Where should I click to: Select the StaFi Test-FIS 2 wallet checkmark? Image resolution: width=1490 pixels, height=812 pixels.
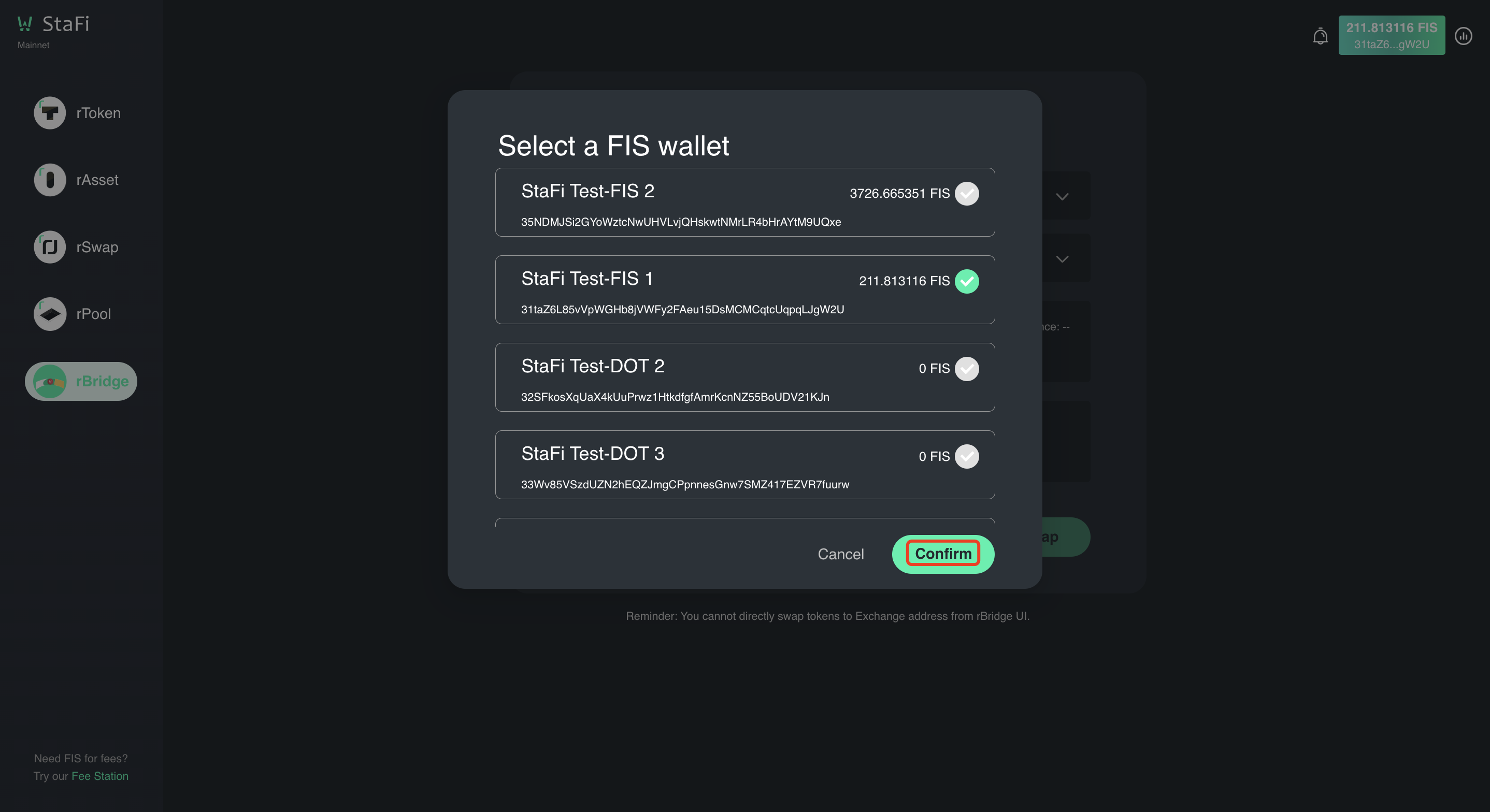(967, 194)
